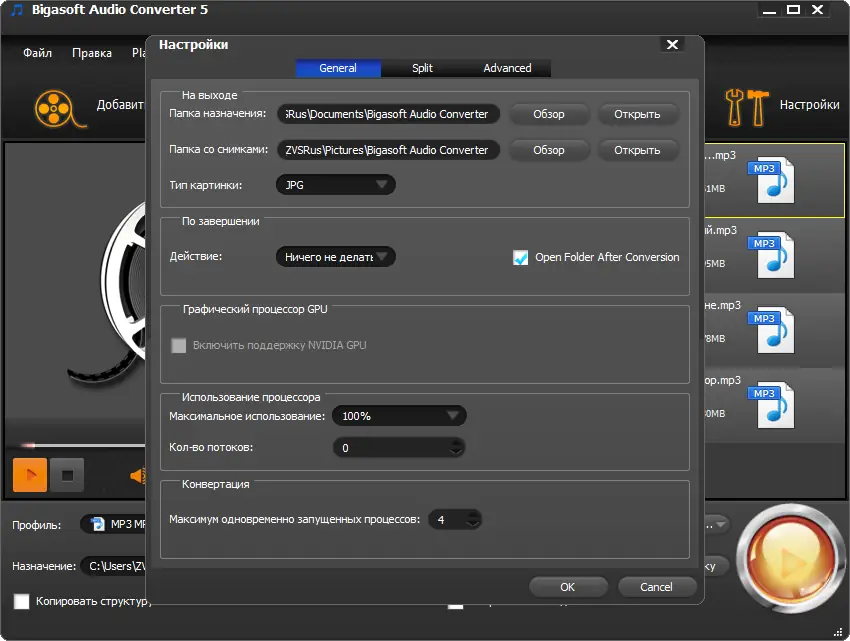Image resolution: width=850 pixels, height=641 pixels.
Task: Open the Действие Ничего не делать dropdown
Action: tap(336, 257)
